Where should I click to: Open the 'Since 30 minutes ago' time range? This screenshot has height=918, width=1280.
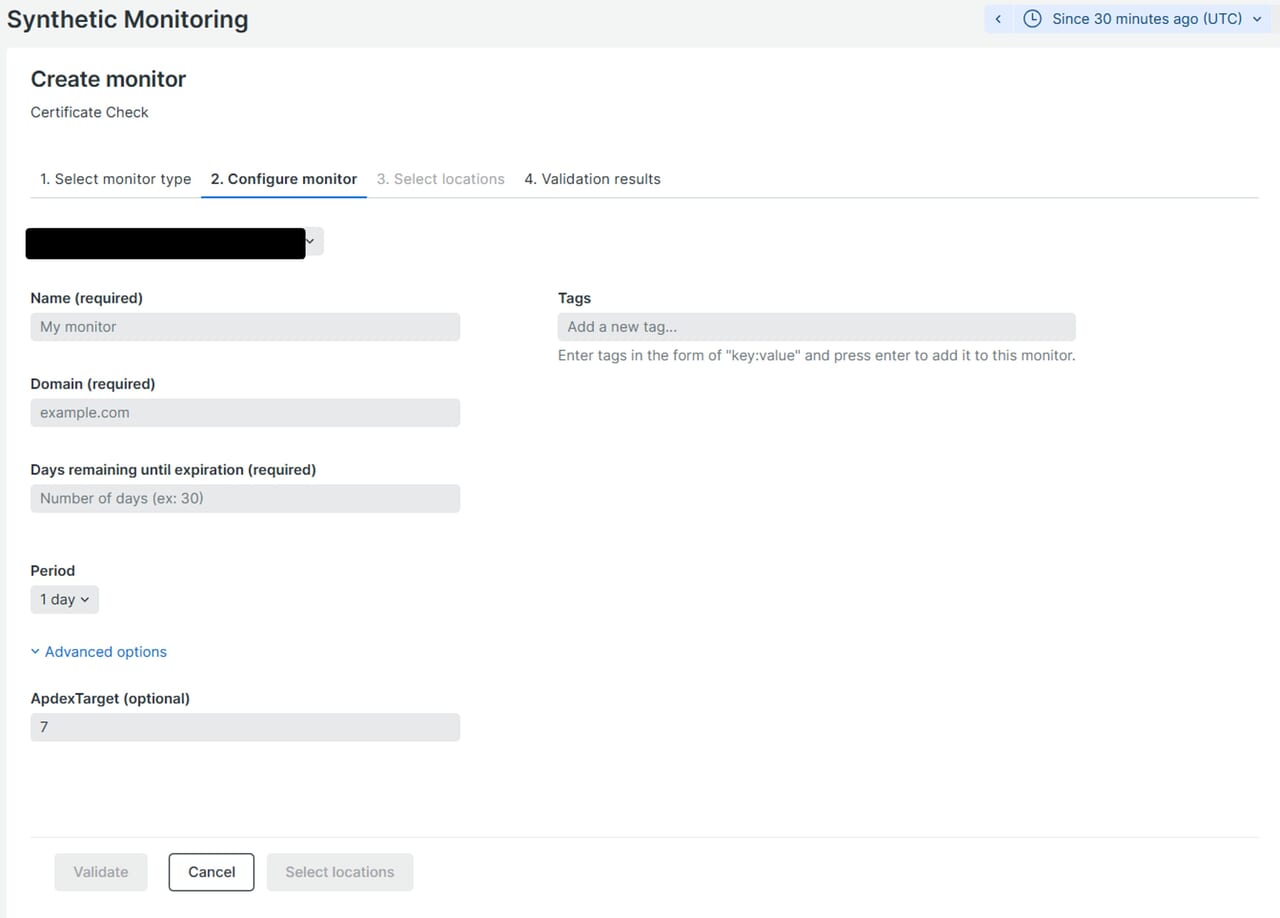pyautogui.click(x=1146, y=19)
